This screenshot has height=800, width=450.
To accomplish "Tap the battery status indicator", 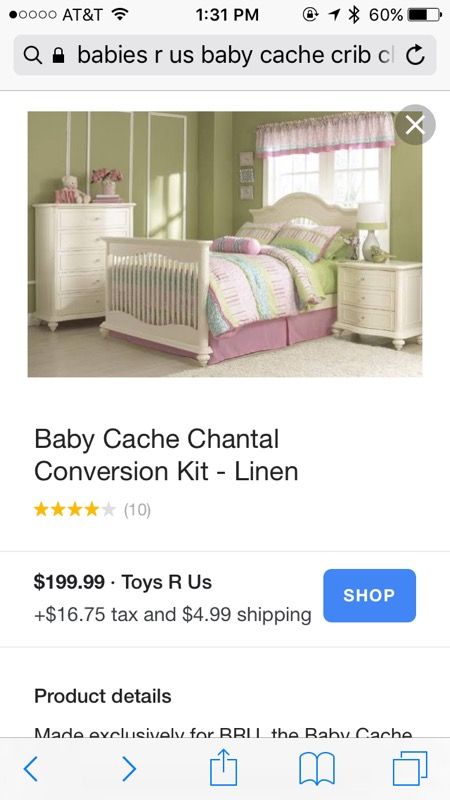I will [424, 15].
